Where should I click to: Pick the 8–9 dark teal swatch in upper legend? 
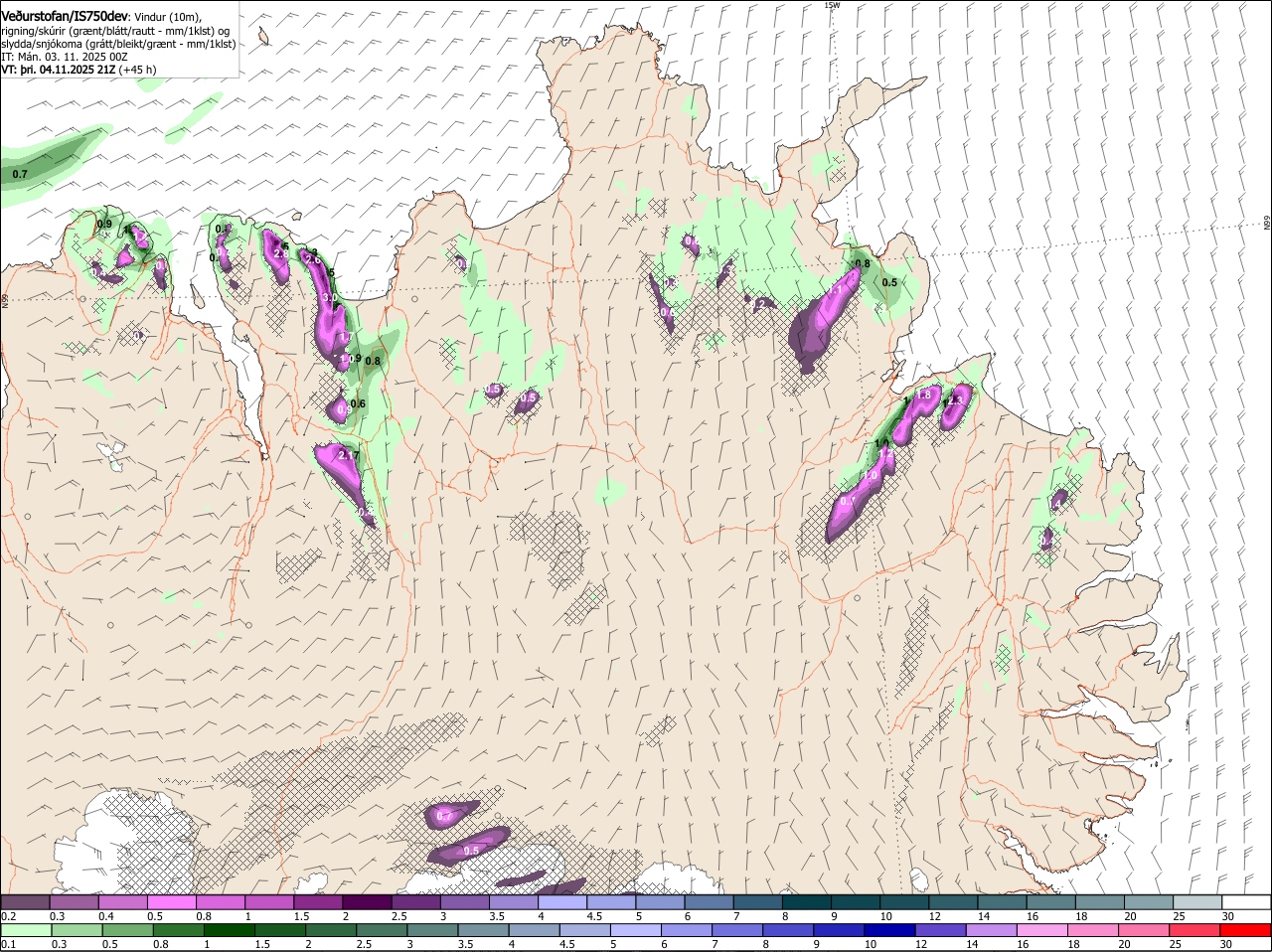(806, 901)
